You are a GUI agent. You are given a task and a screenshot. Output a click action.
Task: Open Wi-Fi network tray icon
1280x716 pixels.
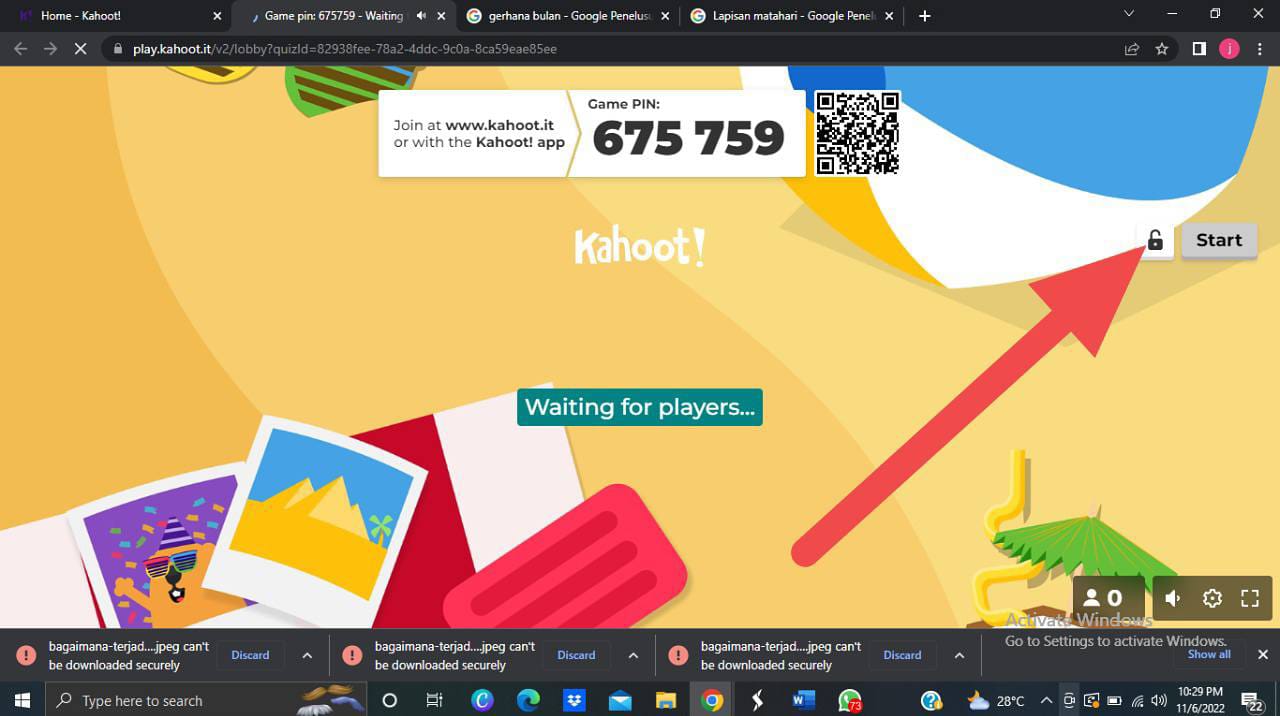pyautogui.click(x=1137, y=700)
